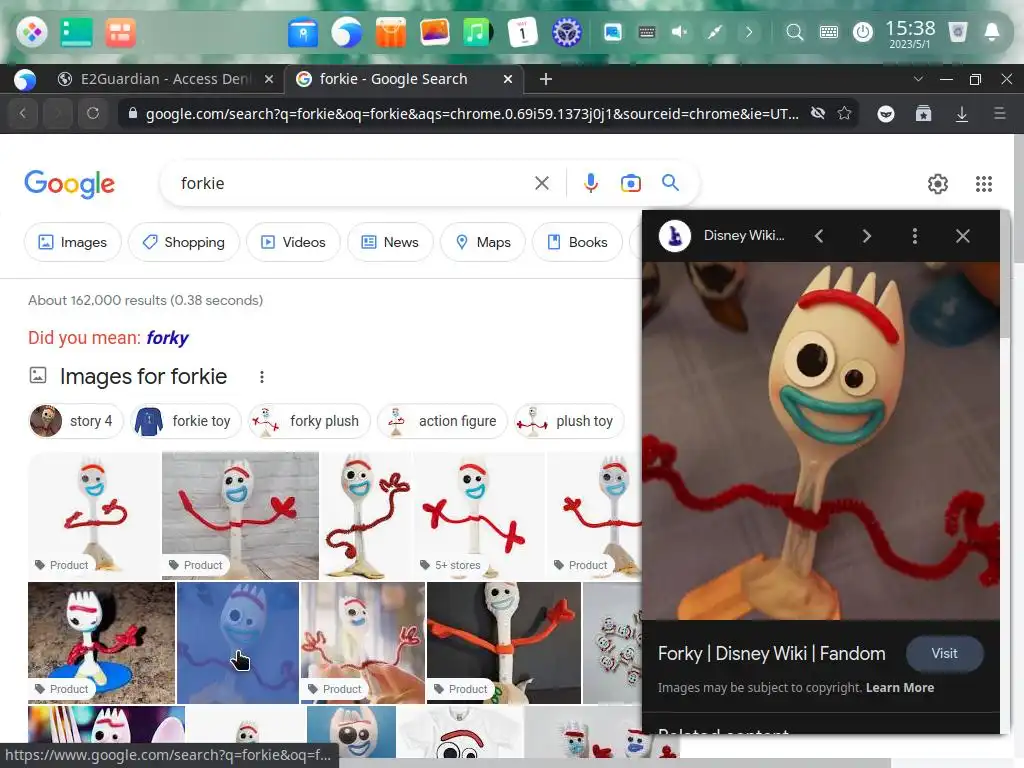This screenshot has height=768, width=1024.
Task: Select the Shopping filter
Action: [x=184, y=242]
